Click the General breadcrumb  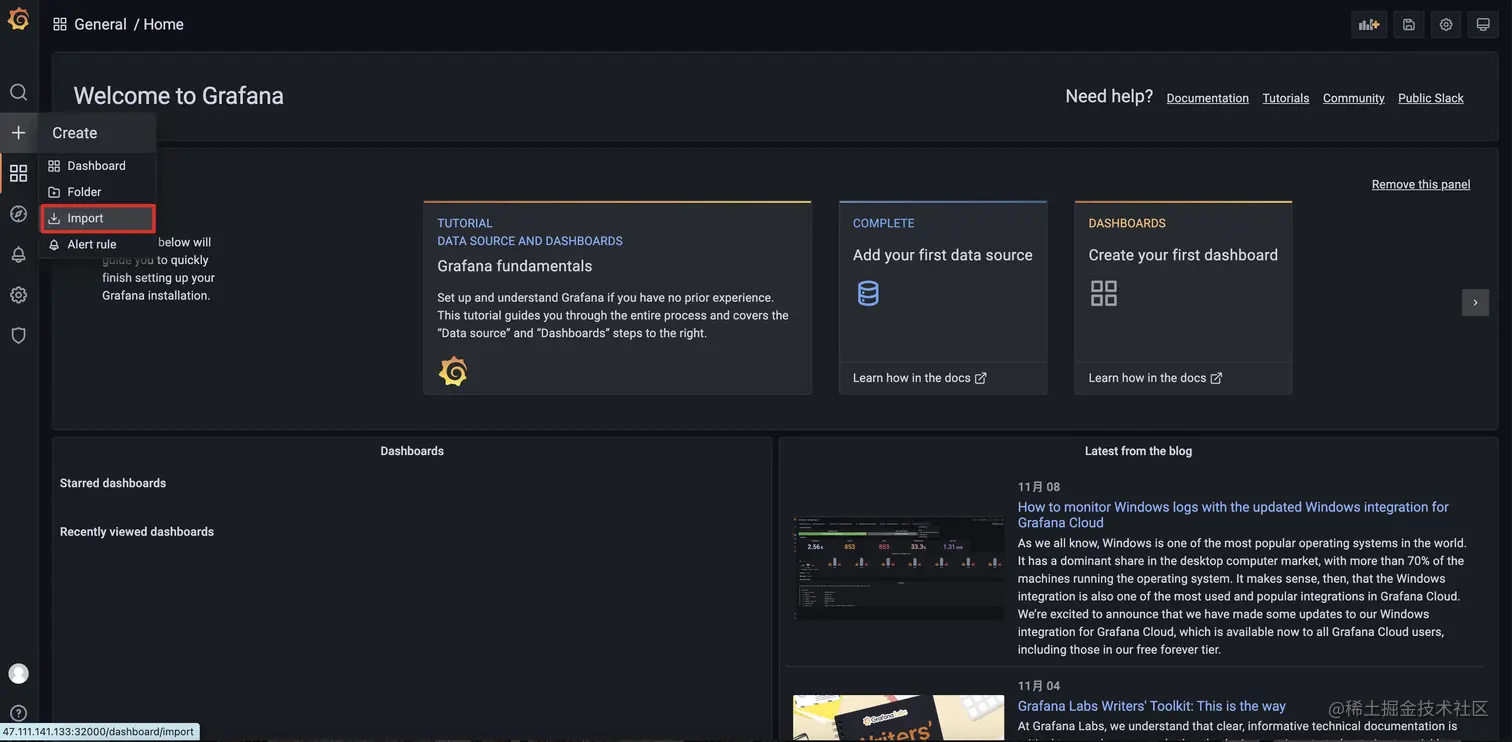(100, 24)
